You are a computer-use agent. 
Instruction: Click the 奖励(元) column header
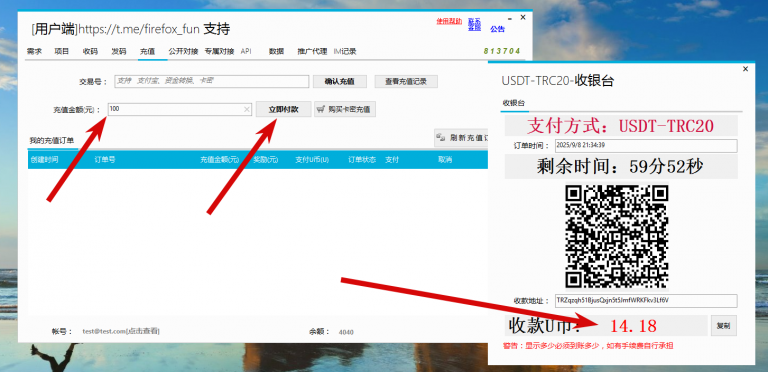click(265, 160)
